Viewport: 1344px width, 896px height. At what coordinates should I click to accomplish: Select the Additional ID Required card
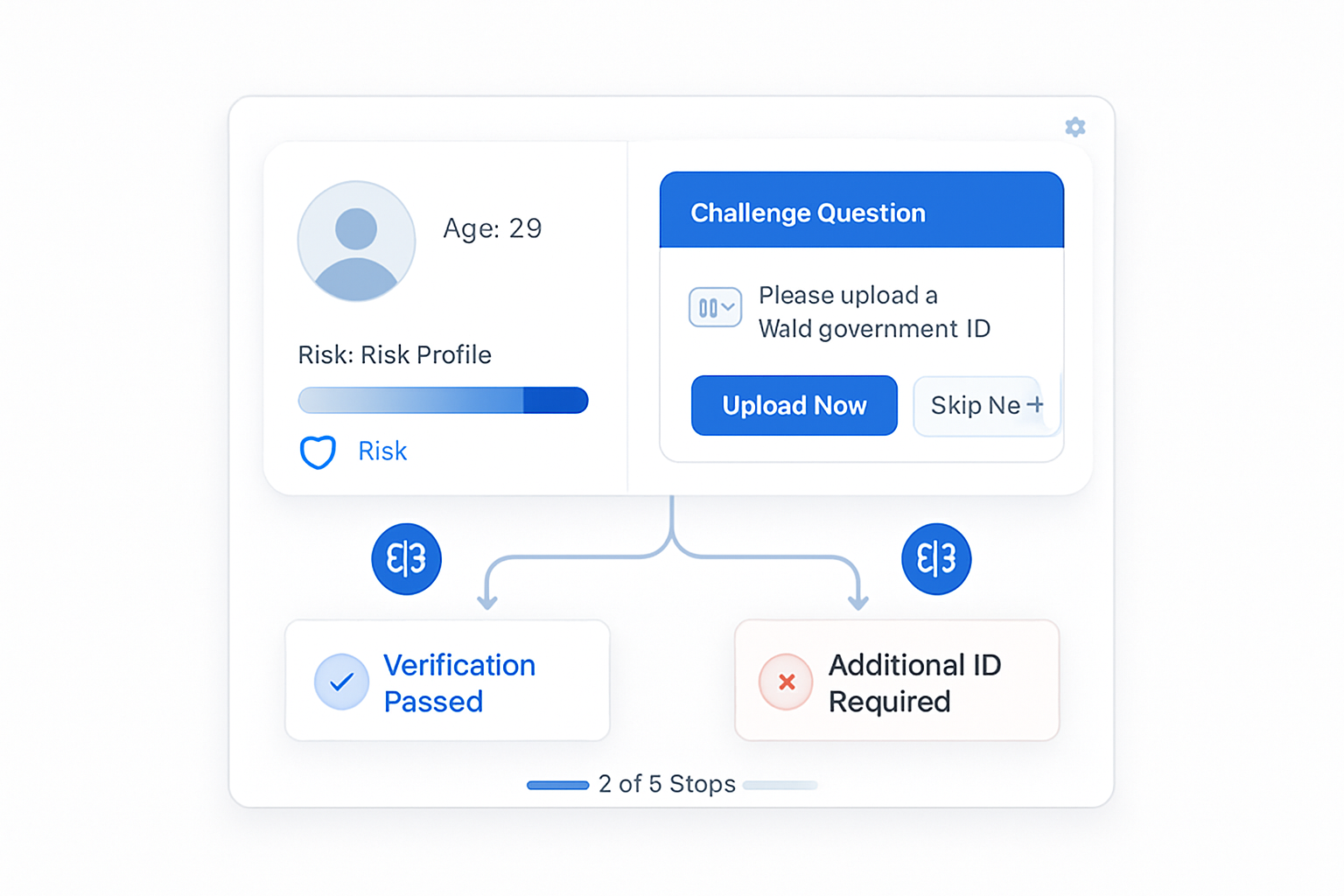897,680
